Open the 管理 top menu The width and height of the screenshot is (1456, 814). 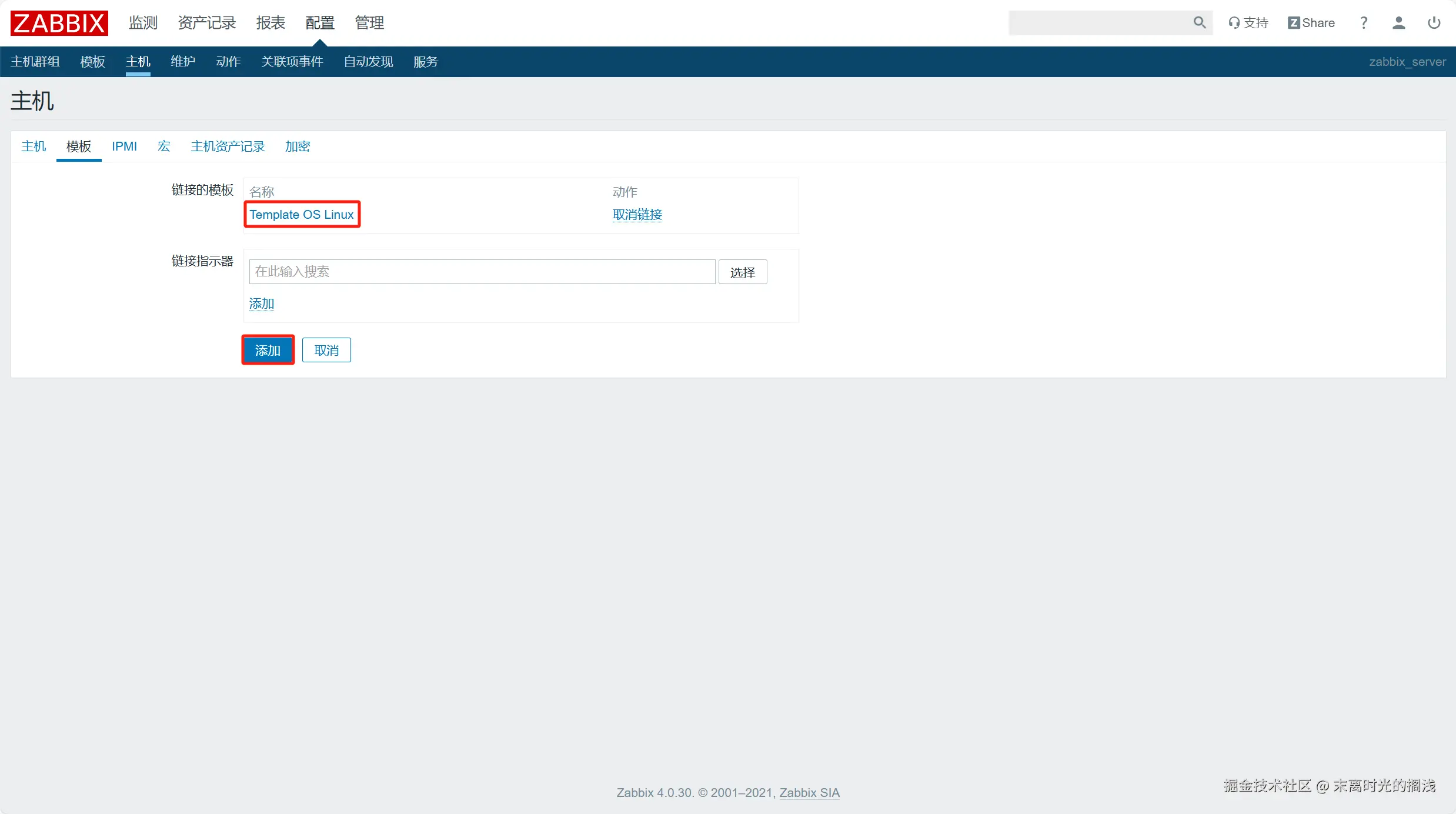pos(369,23)
